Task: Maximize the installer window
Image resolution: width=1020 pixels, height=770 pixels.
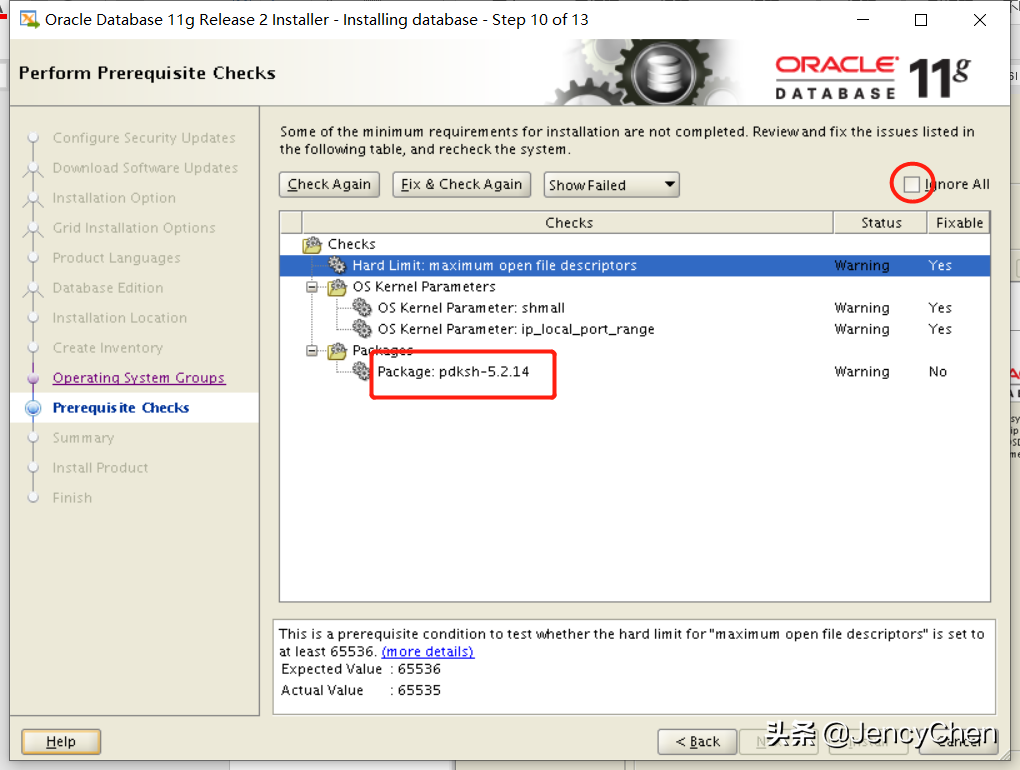Action: 920,20
